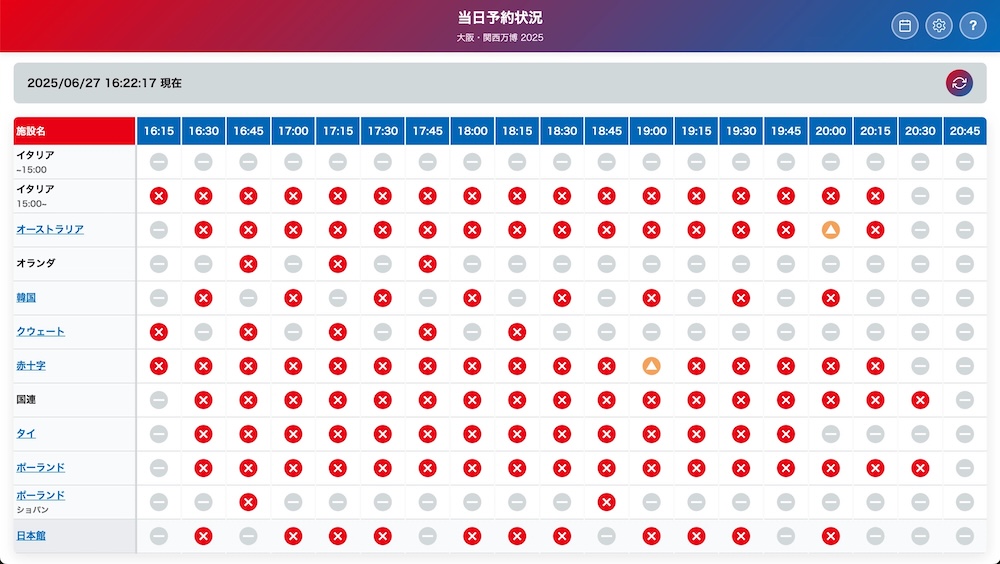Screen dimensions: 1000x564
Task: Open the クウェート pavilion link
Action: tap(40, 331)
